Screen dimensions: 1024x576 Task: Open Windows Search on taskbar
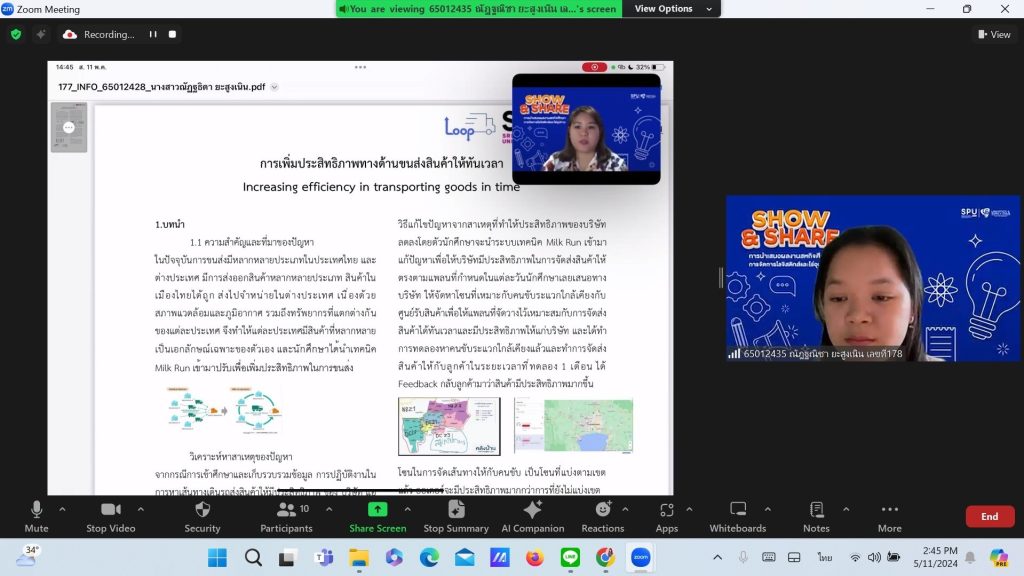tap(253, 558)
